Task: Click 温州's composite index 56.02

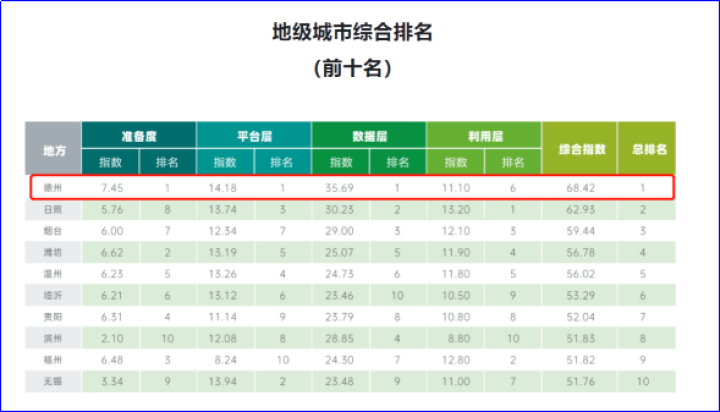Action: pos(580,274)
